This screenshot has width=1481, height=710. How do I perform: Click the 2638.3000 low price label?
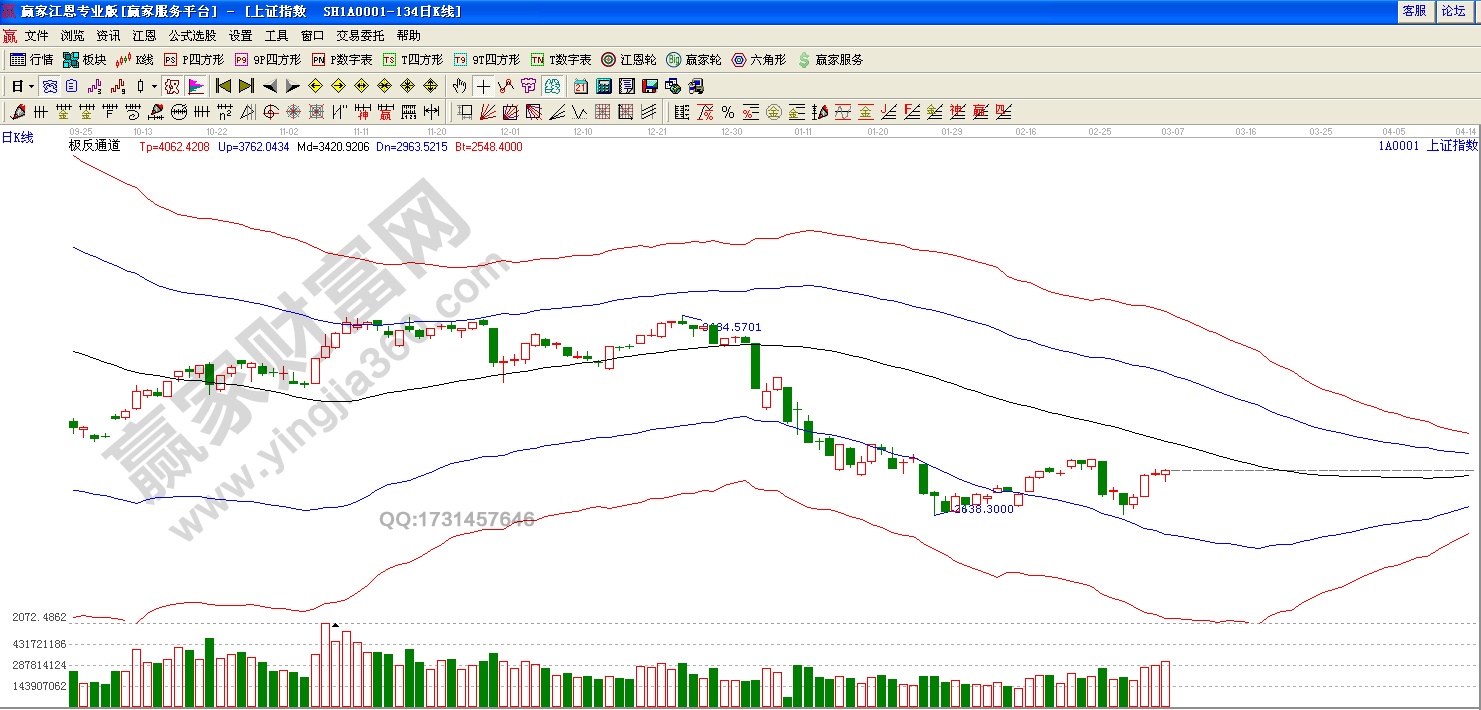(x=984, y=509)
